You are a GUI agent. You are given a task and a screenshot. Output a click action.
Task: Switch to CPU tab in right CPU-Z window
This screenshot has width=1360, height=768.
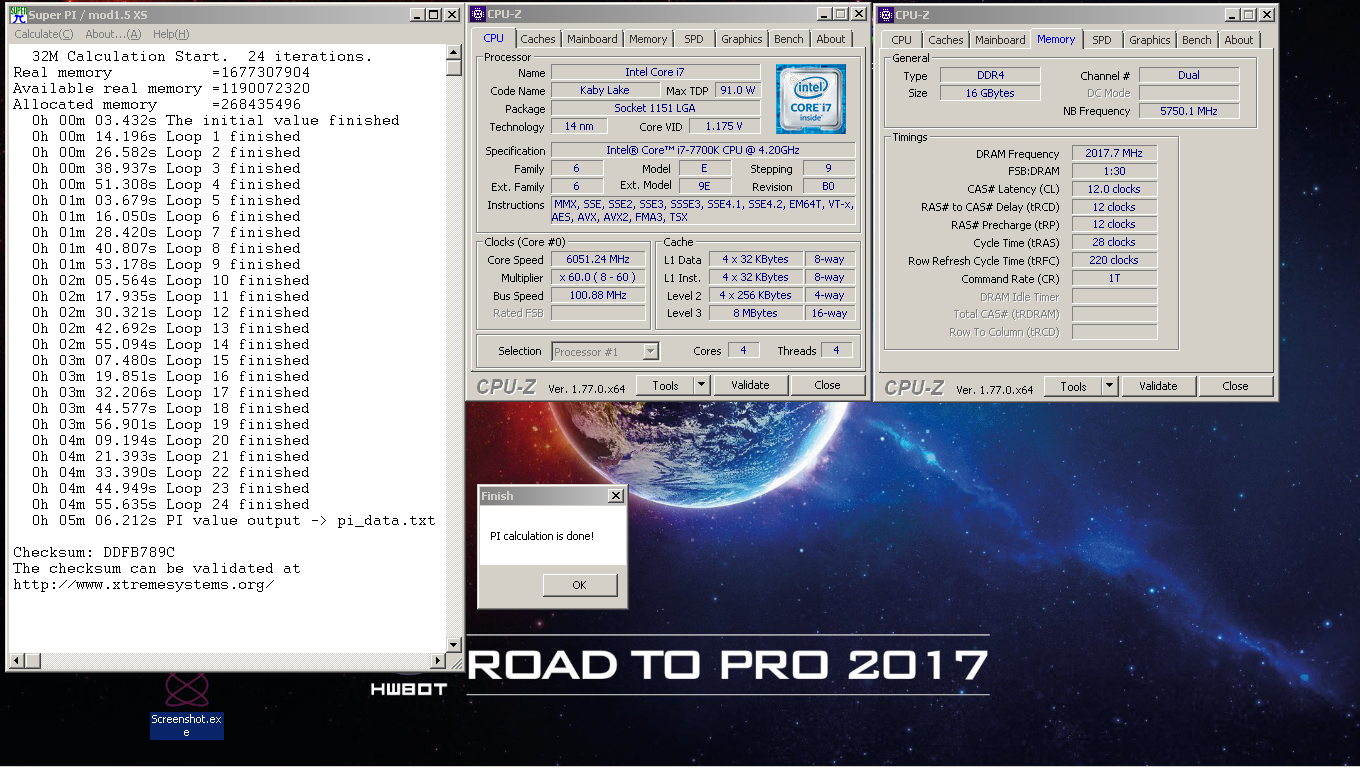[x=902, y=40]
